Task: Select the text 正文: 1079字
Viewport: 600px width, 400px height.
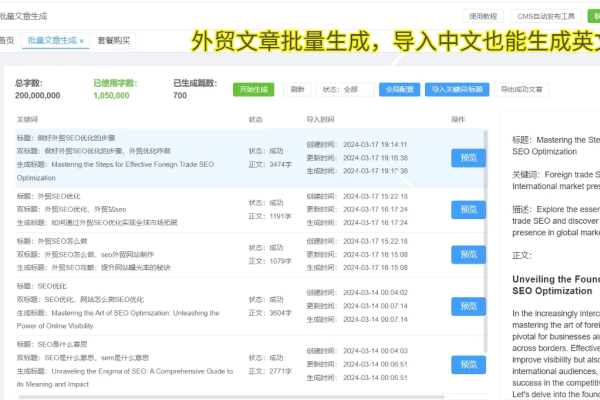Action: tap(270, 261)
